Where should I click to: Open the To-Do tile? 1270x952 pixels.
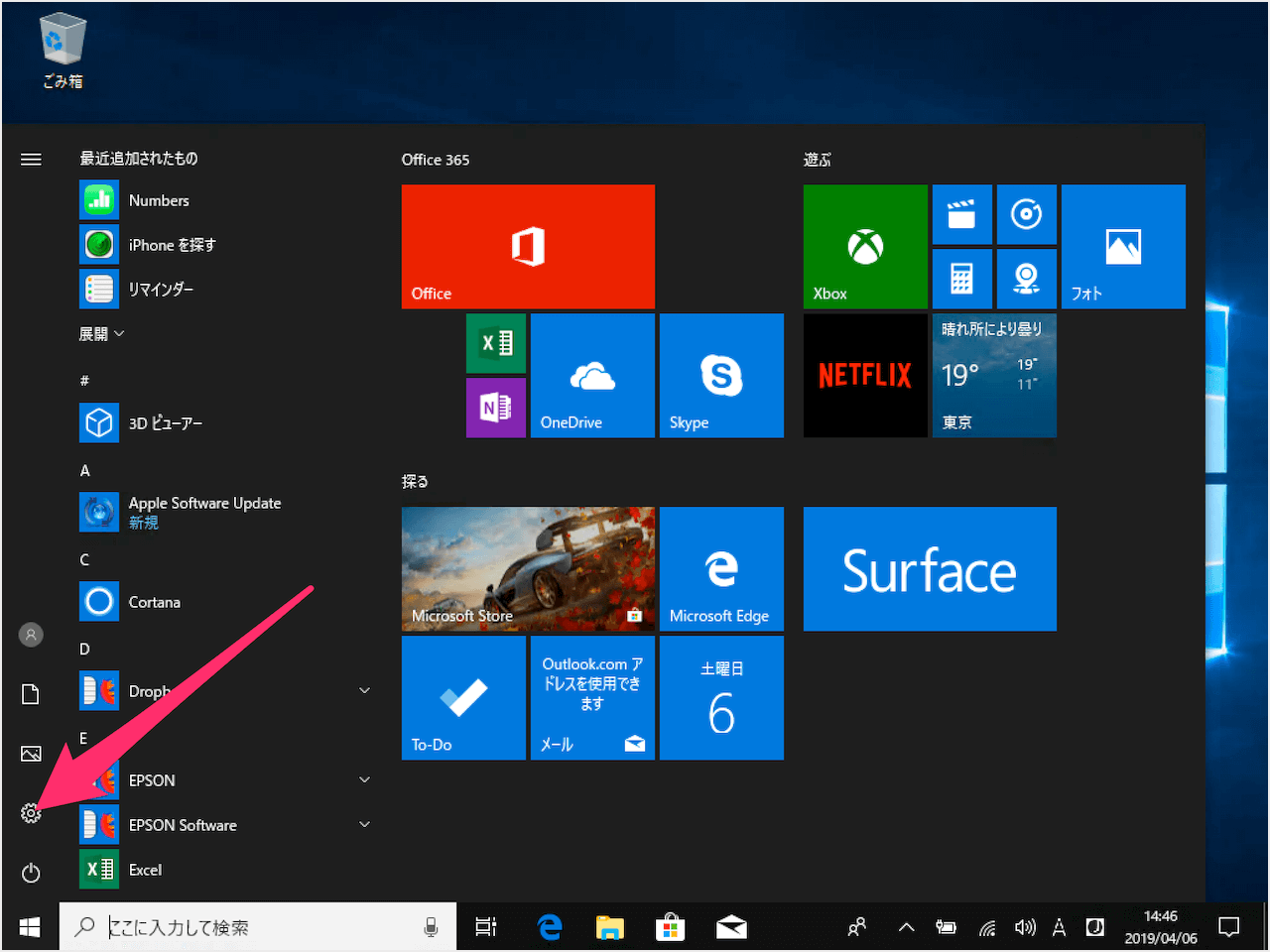point(463,698)
